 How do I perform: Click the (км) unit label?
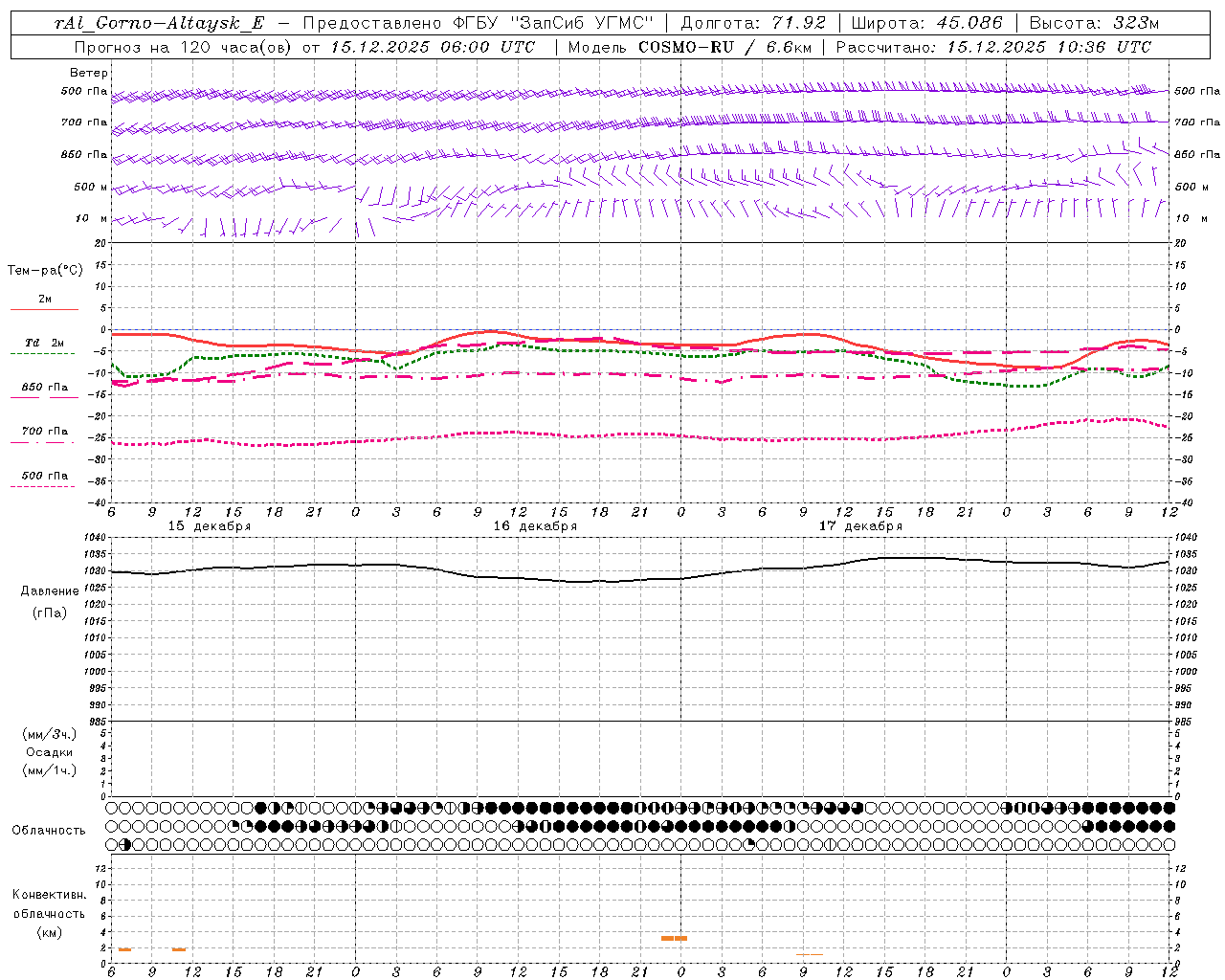(49, 932)
